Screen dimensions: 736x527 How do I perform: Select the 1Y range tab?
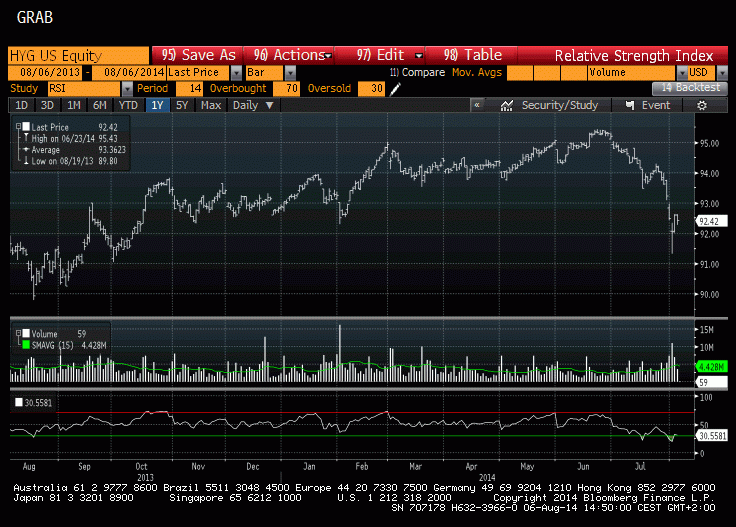tap(157, 105)
